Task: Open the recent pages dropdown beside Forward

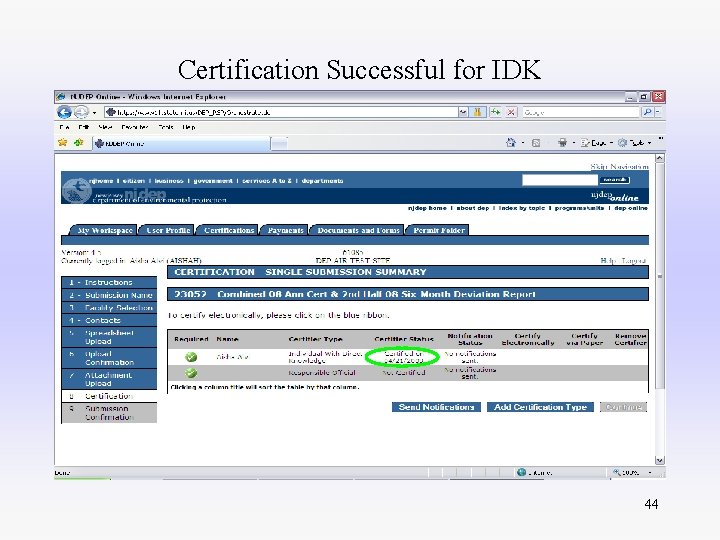Action: 94,112
